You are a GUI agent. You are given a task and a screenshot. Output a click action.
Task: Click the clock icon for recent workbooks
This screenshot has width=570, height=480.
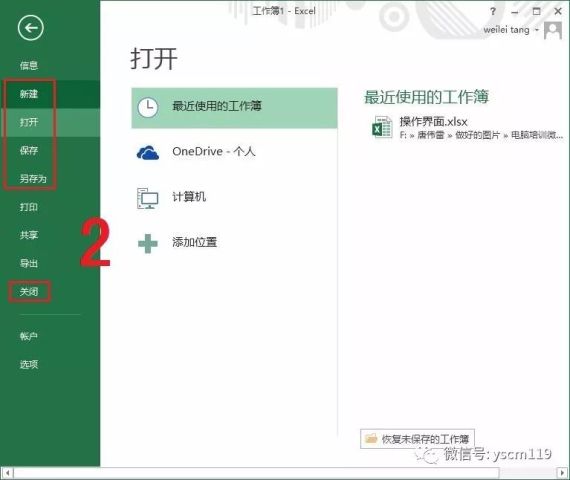coord(148,108)
